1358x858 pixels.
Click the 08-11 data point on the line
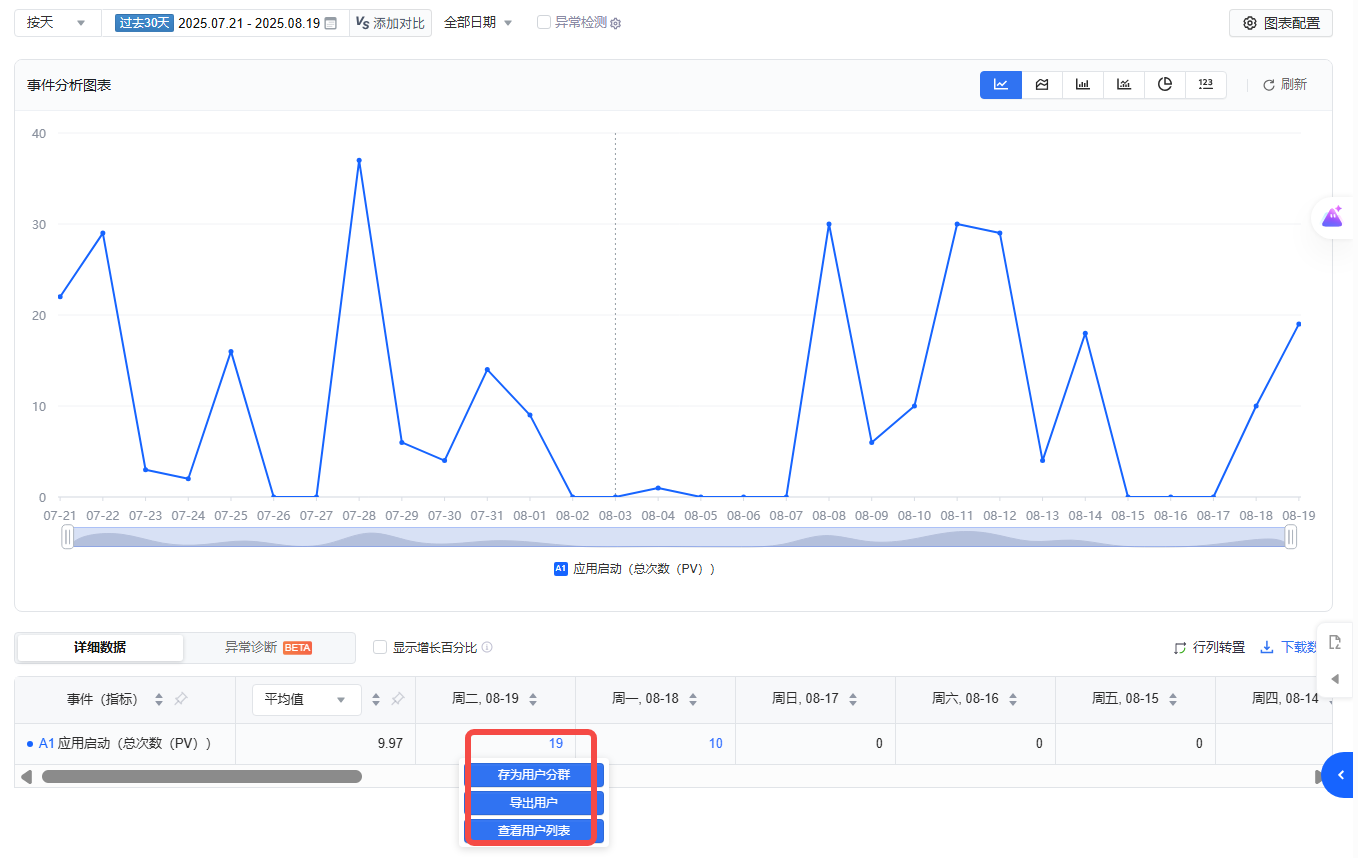(x=957, y=224)
